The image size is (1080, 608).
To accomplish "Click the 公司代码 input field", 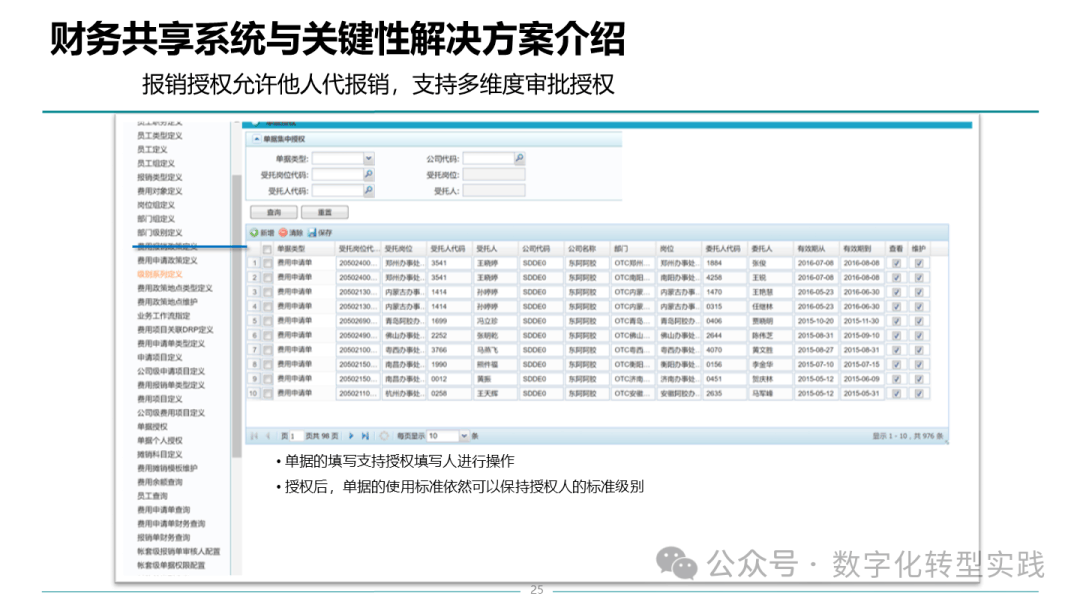I will (488, 158).
